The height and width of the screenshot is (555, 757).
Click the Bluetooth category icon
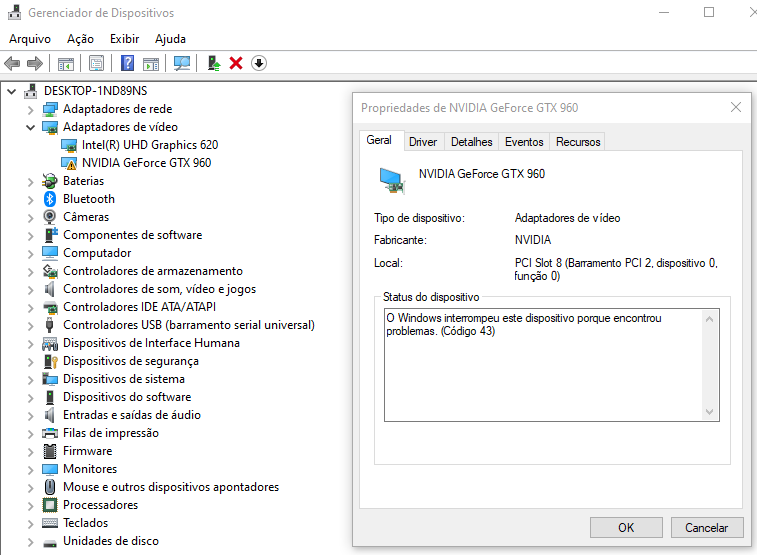click(50, 199)
